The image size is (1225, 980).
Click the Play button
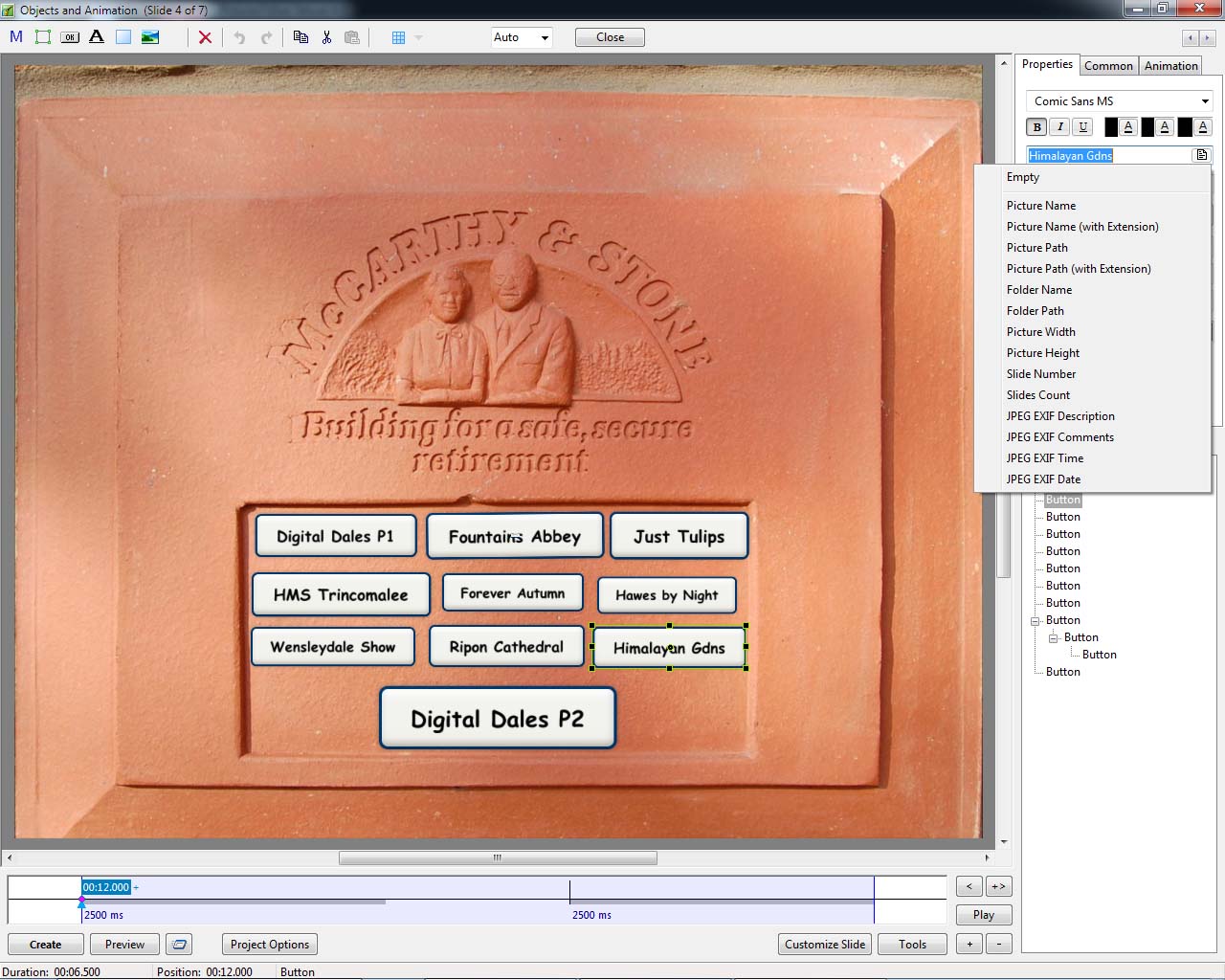tap(984, 915)
